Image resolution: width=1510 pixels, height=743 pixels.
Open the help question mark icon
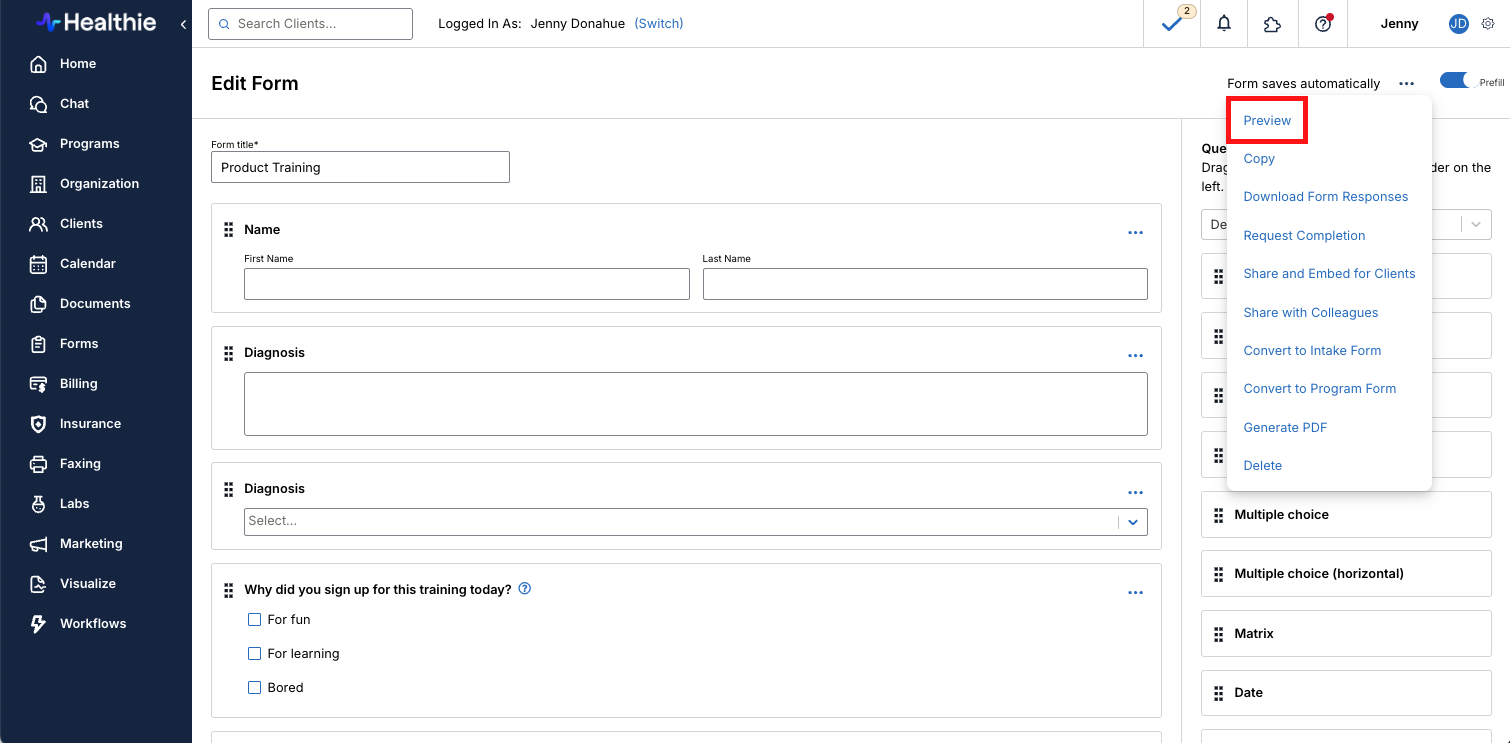(x=1323, y=24)
